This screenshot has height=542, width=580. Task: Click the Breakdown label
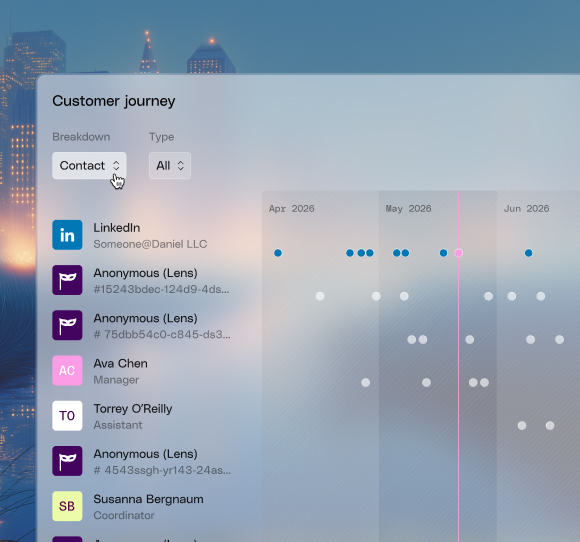(81, 137)
